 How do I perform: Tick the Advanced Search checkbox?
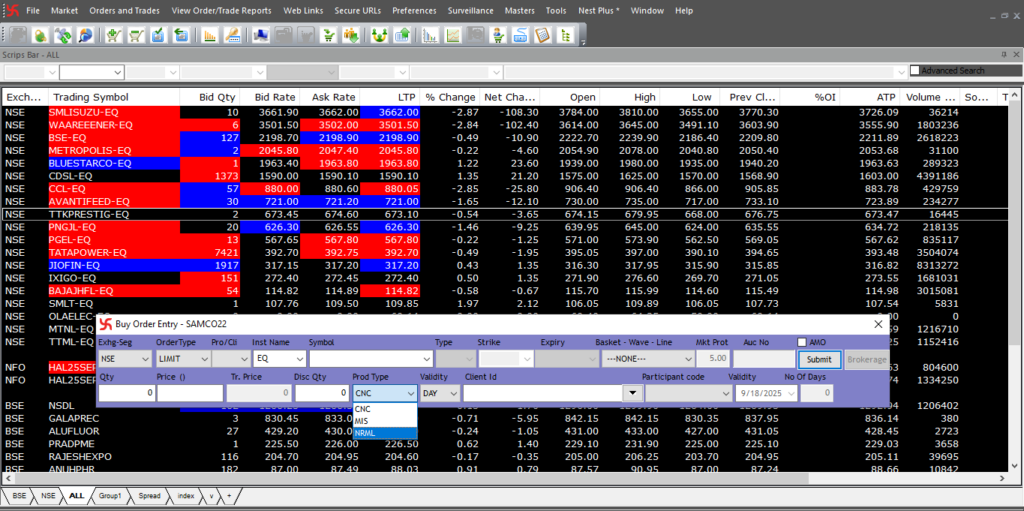pyautogui.click(x=914, y=71)
